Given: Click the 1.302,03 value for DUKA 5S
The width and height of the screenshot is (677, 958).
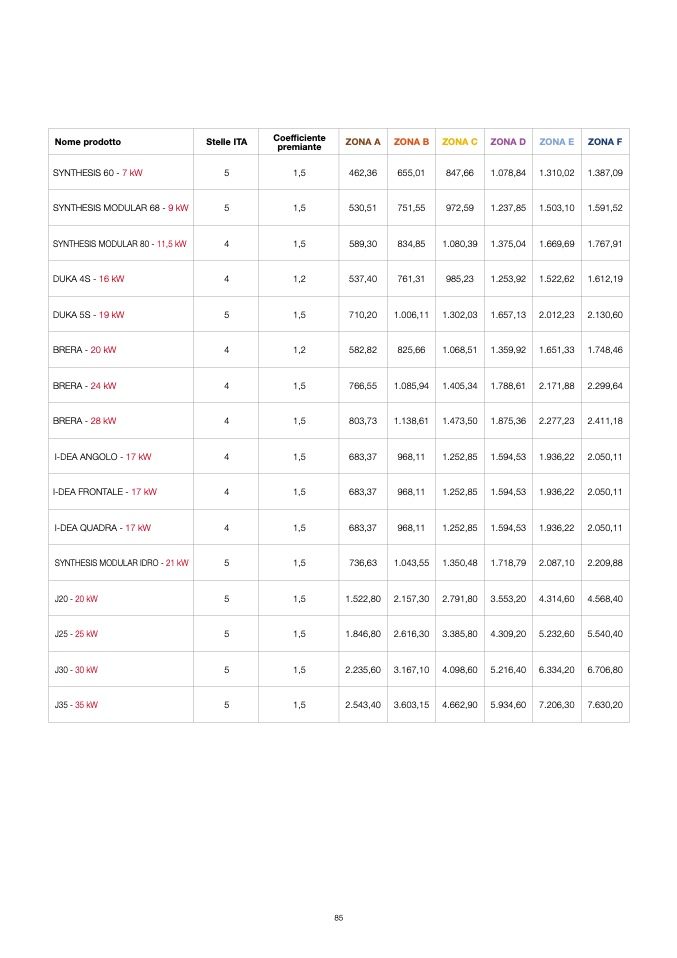Looking at the screenshot, I should coord(460,315).
